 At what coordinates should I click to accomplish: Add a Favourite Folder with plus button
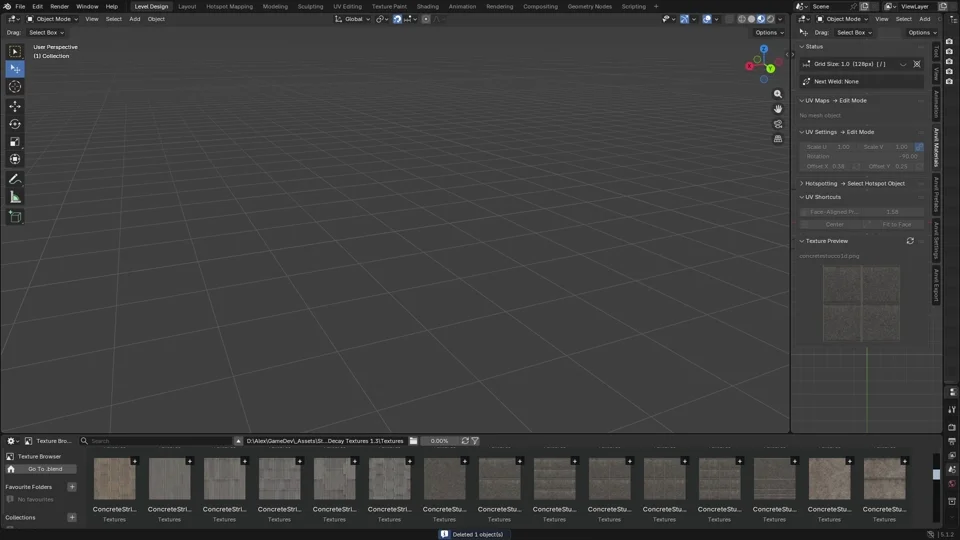pyautogui.click(x=72, y=487)
